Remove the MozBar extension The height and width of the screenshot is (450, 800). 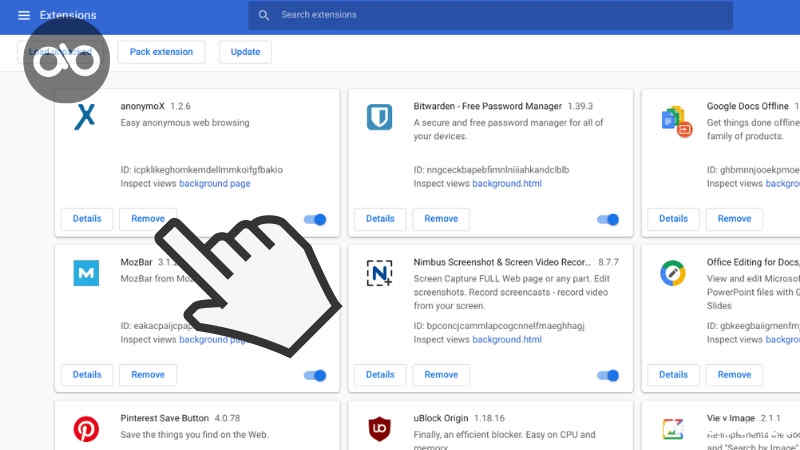148,375
